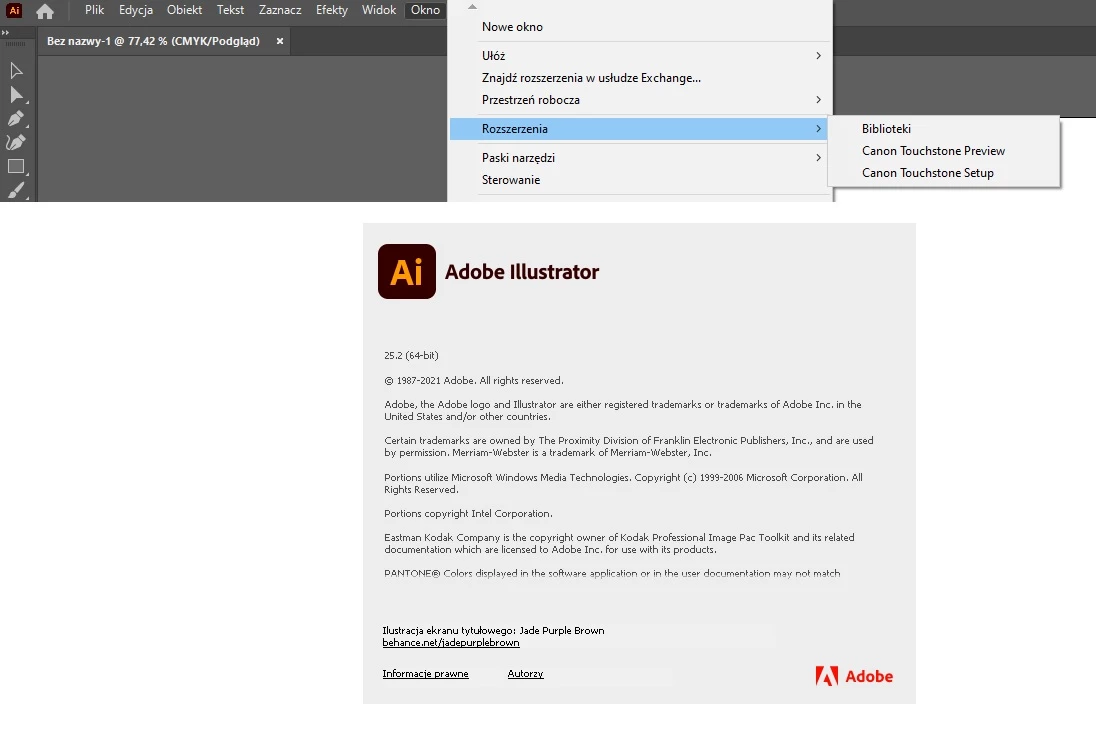Click copyright line 1987-2021 Adobe
The image size is (1112, 742).
click(x=474, y=381)
